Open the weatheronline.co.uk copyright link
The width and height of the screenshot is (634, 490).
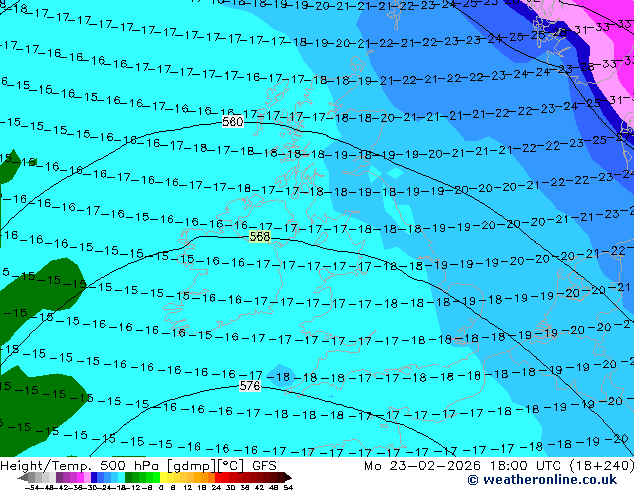542,480
